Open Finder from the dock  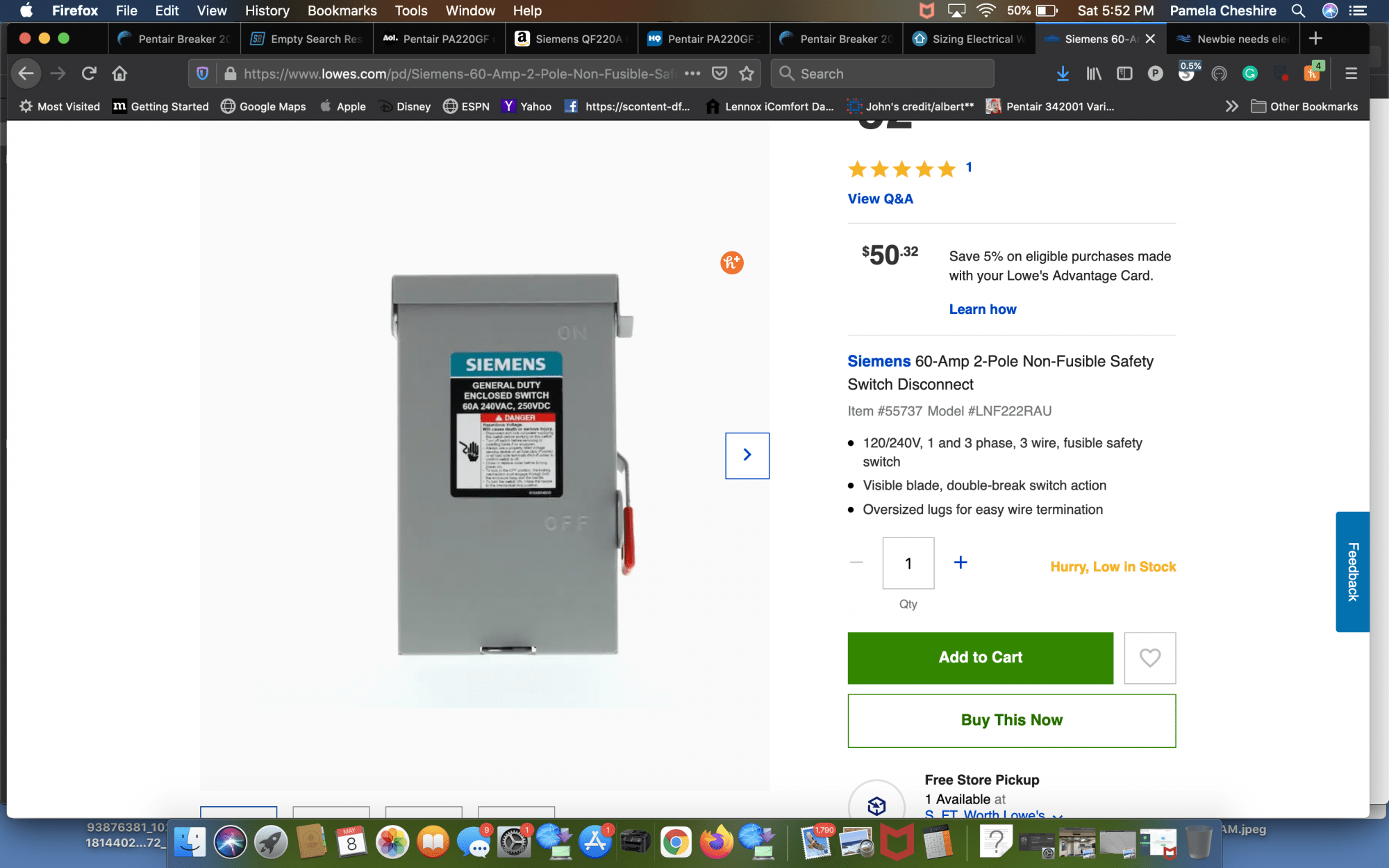coord(190,842)
